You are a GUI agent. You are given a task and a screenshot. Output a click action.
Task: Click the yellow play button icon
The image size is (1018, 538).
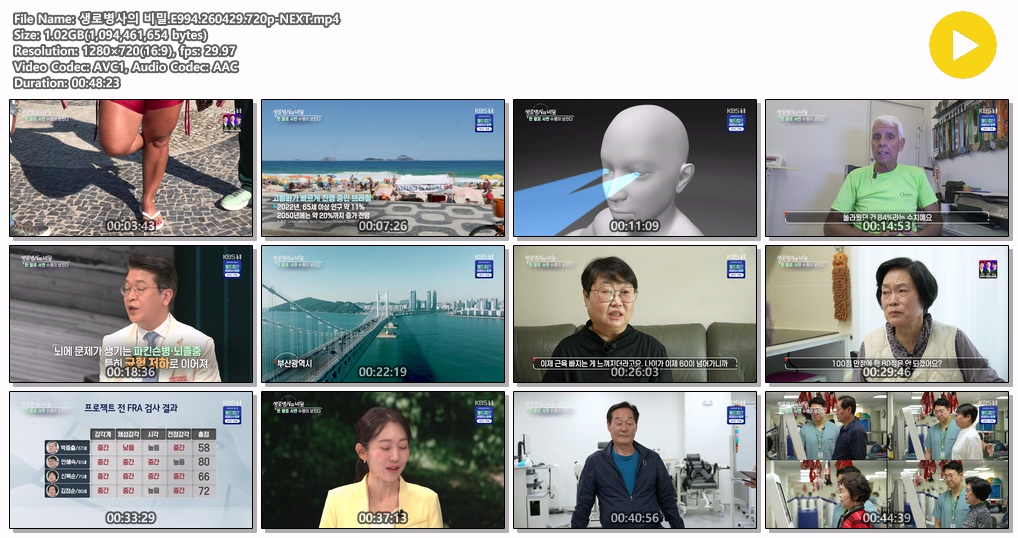[962, 45]
